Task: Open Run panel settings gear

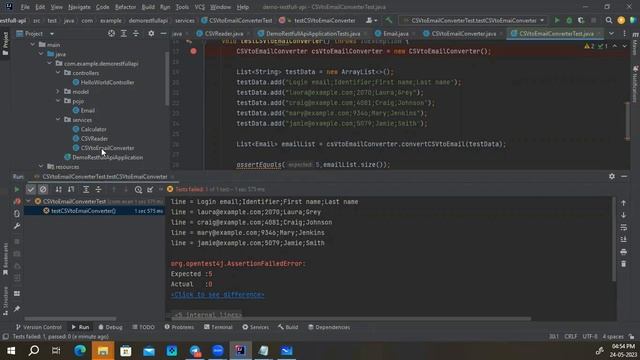Action: [x=612, y=176]
